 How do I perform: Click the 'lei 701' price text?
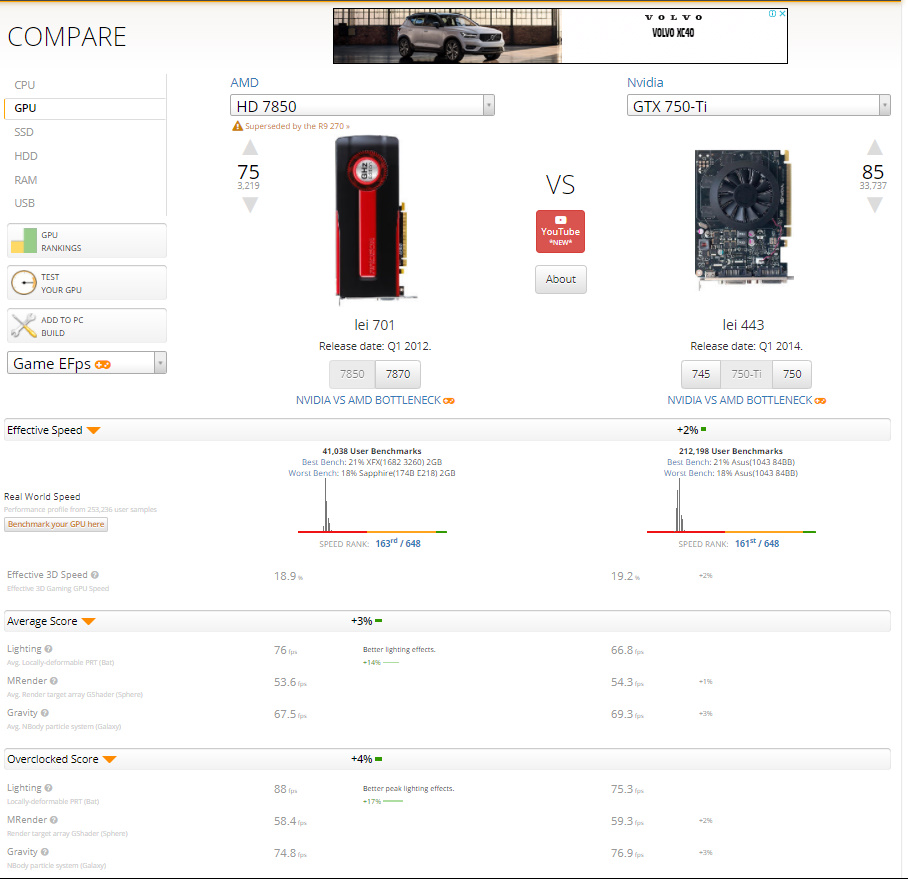pyautogui.click(x=374, y=325)
